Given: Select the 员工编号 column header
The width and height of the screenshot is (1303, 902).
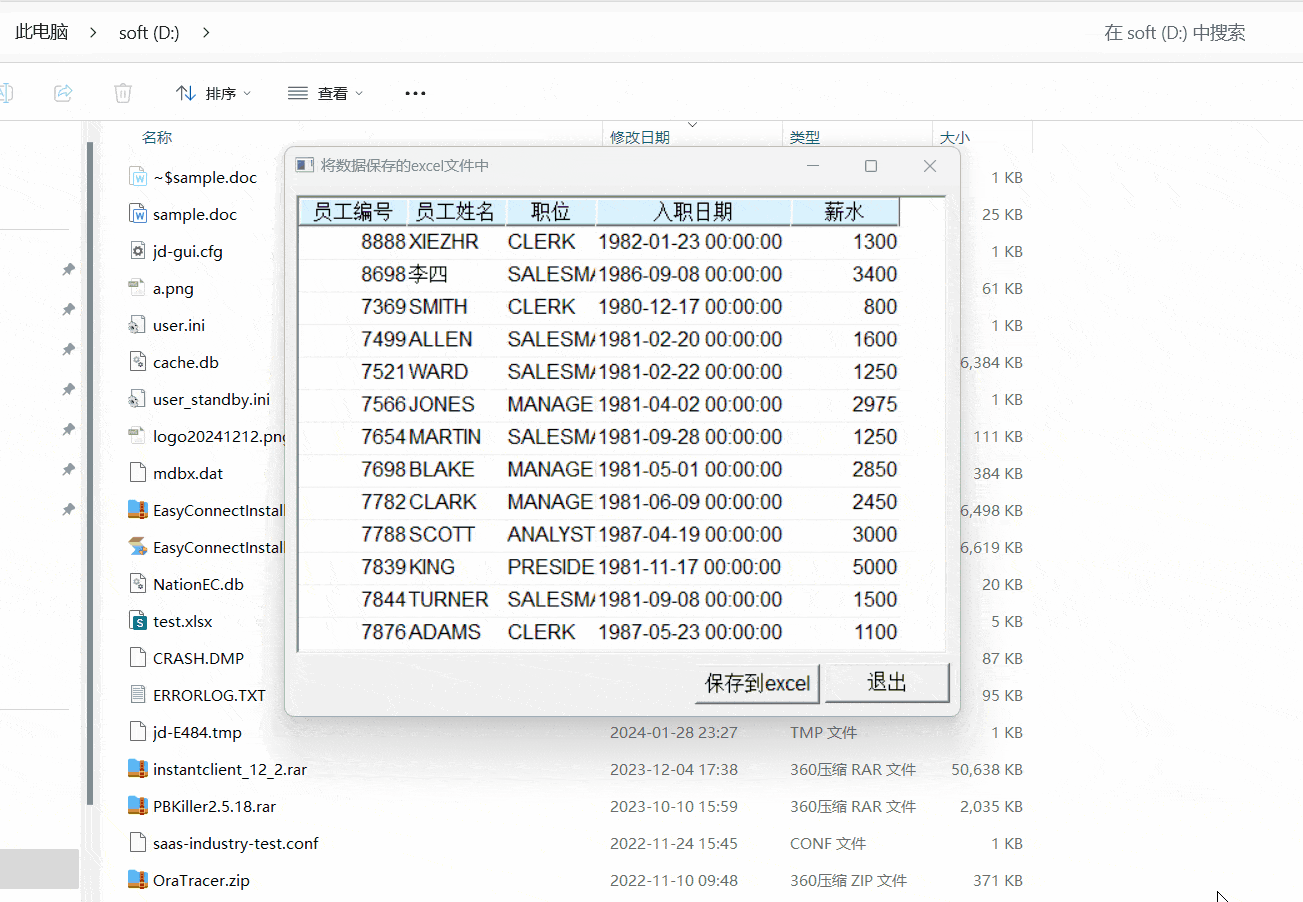Looking at the screenshot, I should [353, 212].
